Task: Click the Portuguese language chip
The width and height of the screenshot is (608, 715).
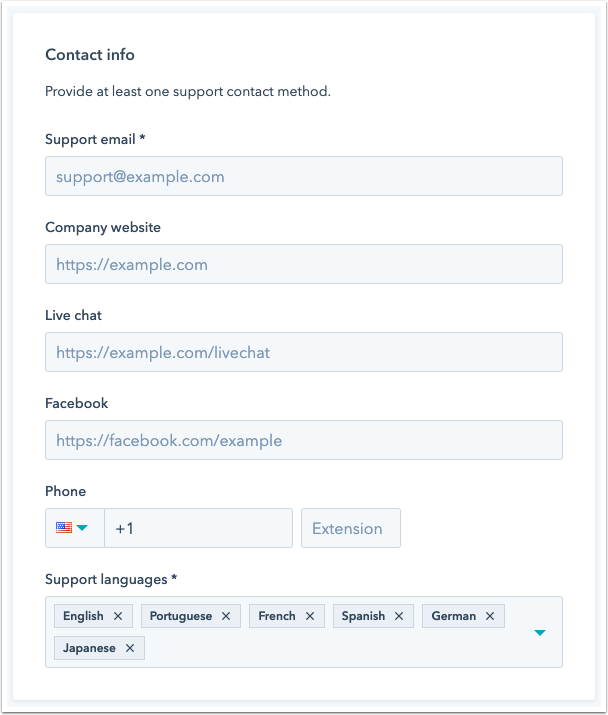Action: [180, 616]
